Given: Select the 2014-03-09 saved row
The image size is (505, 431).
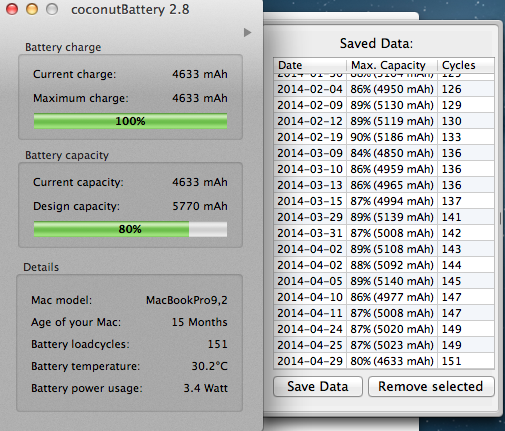Looking at the screenshot, I should coord(384,153).
